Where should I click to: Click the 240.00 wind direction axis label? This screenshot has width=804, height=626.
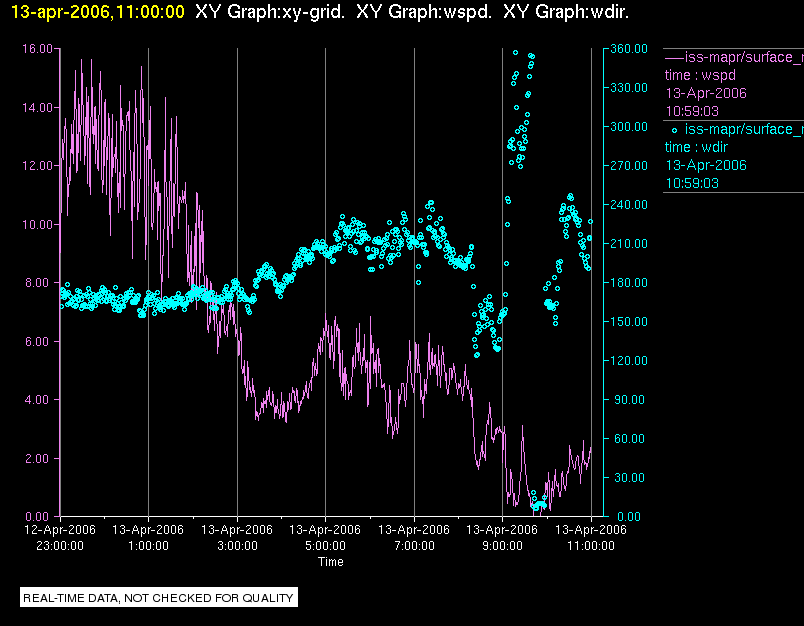[629, 205]
